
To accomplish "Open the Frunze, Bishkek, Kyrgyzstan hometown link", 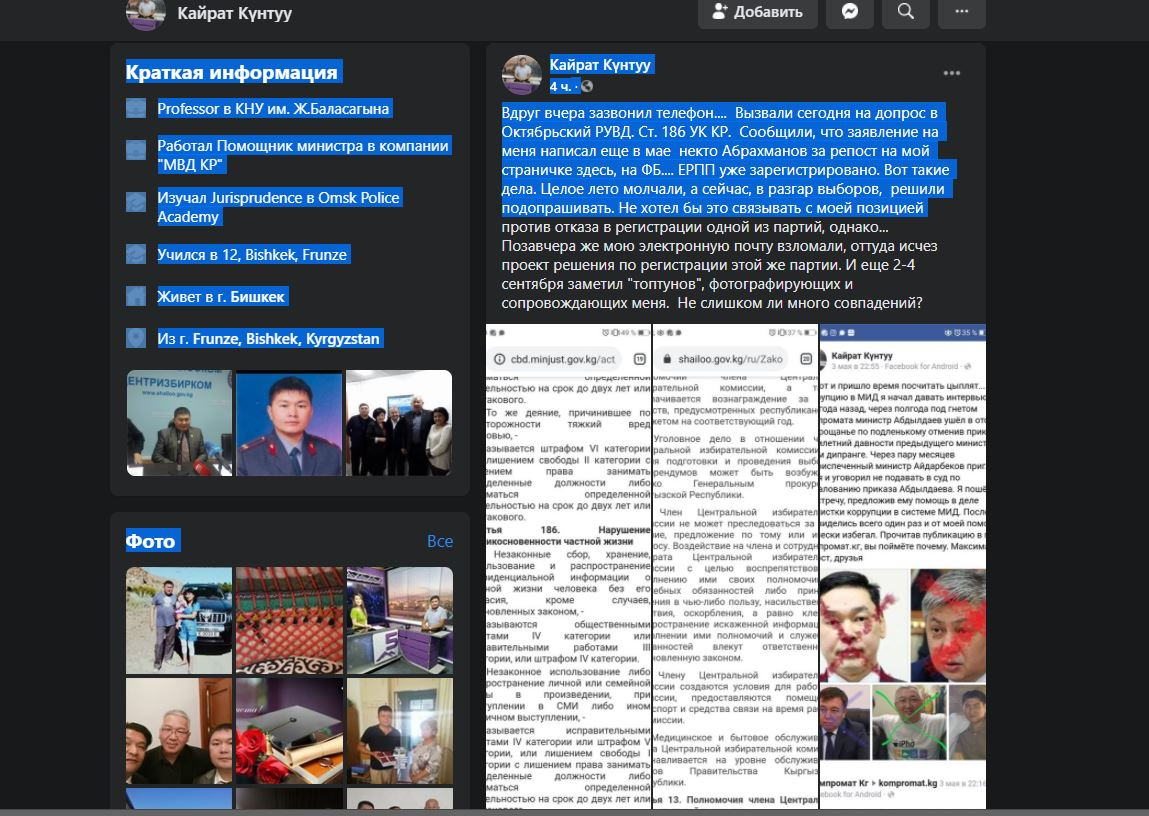I will 287,338.
